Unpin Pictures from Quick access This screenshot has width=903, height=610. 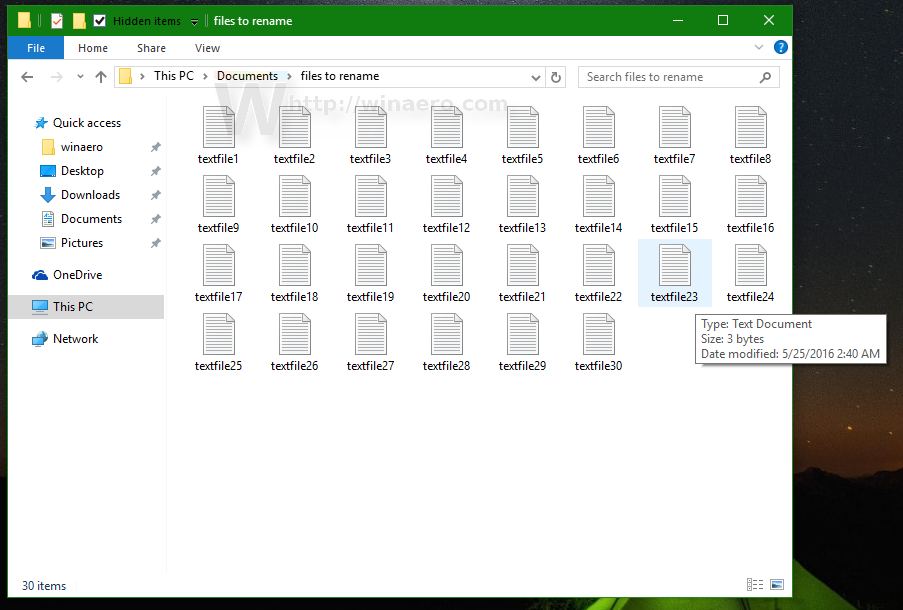[x=155, y=242]
